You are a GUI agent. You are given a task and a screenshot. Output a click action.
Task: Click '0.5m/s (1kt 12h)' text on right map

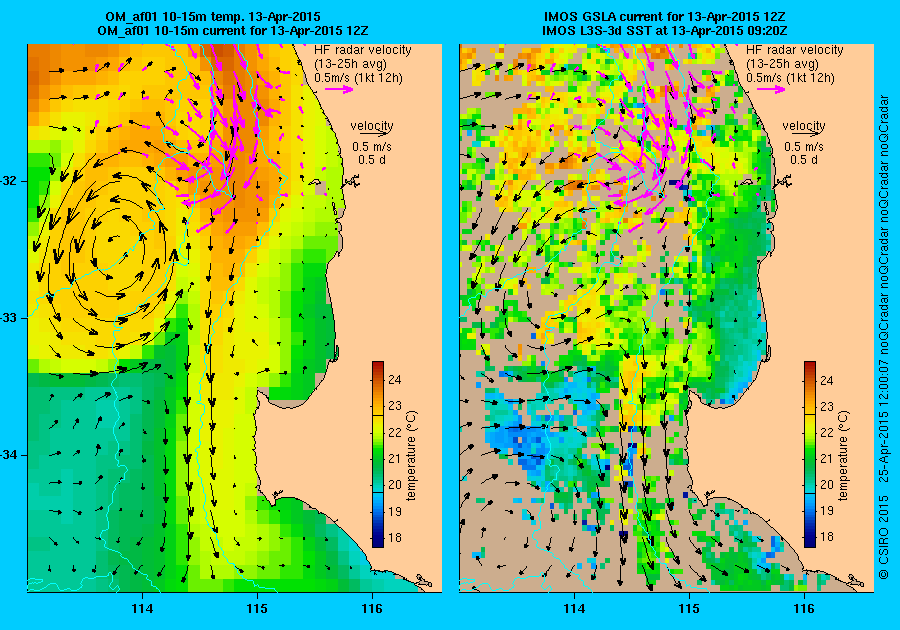[790, 77]
